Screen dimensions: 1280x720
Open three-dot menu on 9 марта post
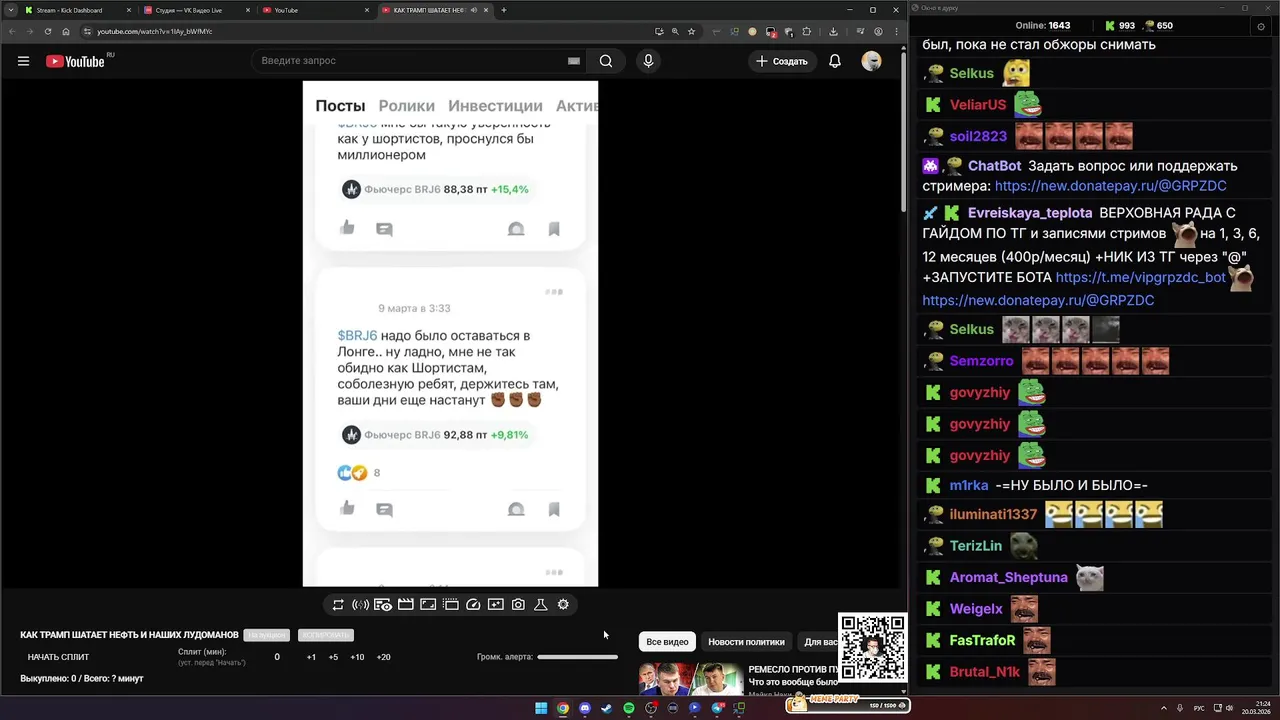coord(554,292)
